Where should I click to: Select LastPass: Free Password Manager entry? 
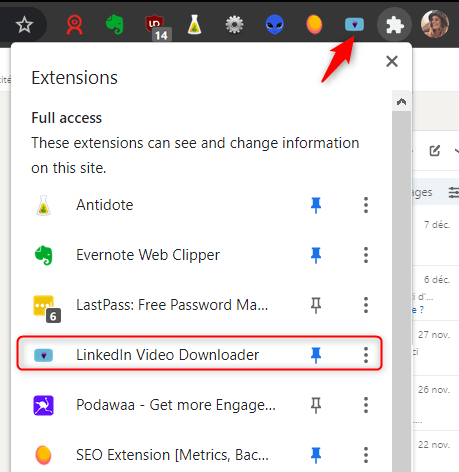click(172, 305)
